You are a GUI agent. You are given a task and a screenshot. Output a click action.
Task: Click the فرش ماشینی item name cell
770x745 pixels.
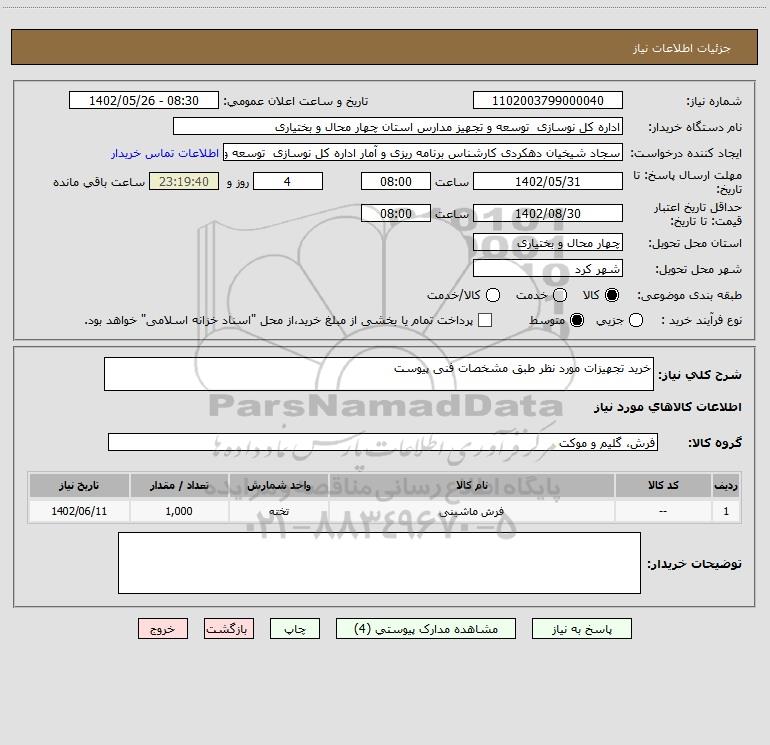pyautogui.click(x=471, y=511)
